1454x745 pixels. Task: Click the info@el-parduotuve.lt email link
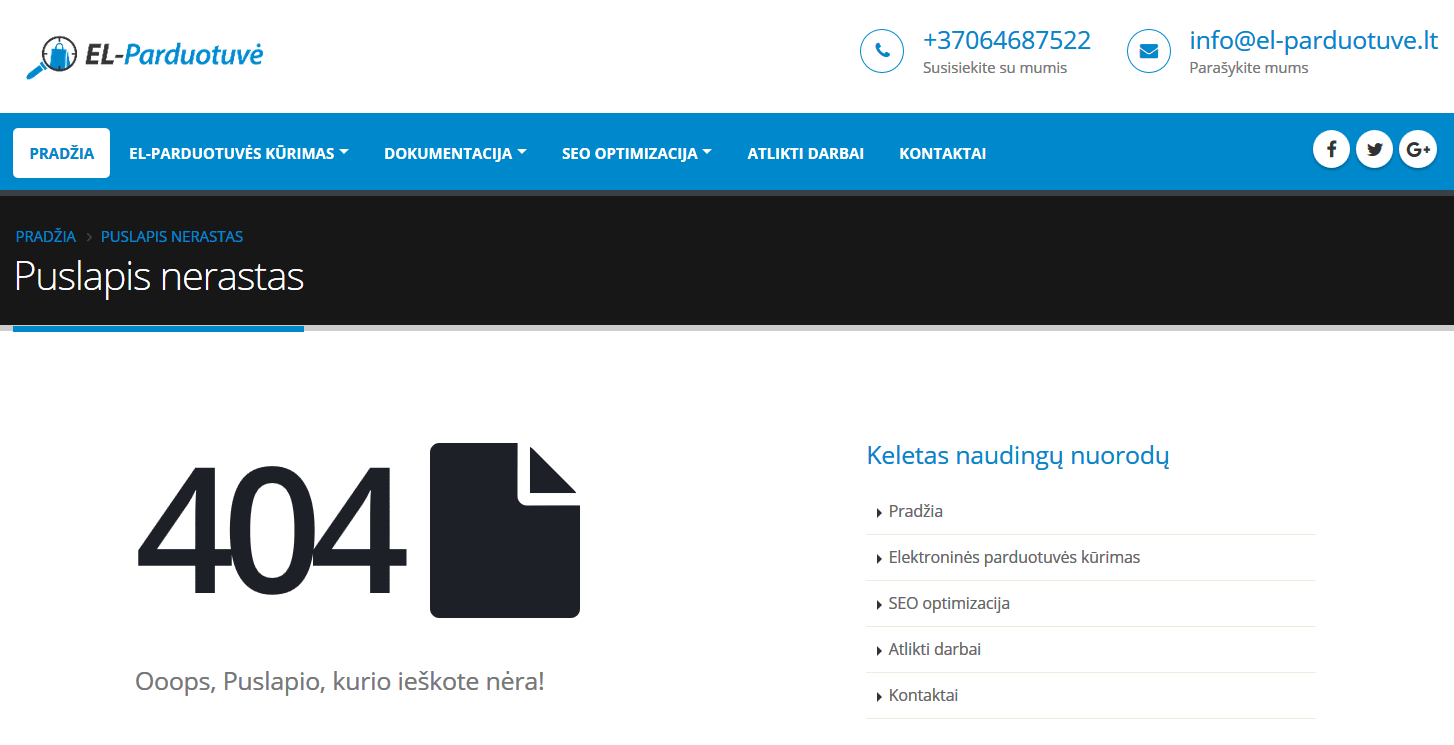(x=1314, y=41)
